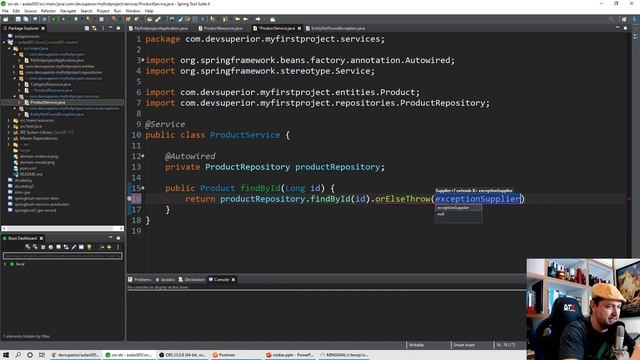
Task: Expand src/test/java folder
Action: click(x=9, y=127)
